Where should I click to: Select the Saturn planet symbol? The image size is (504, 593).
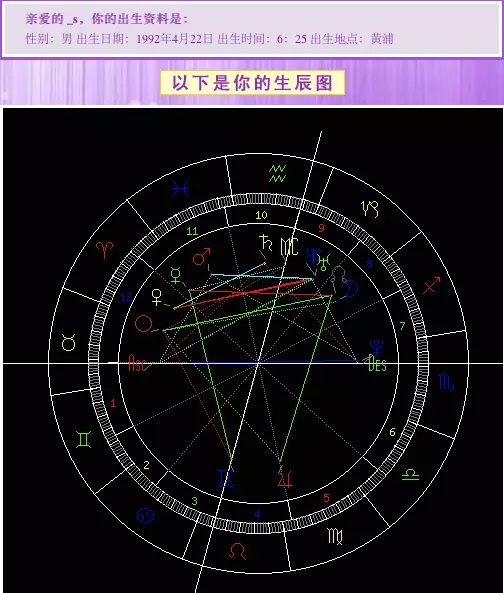(x=266, y=243)
